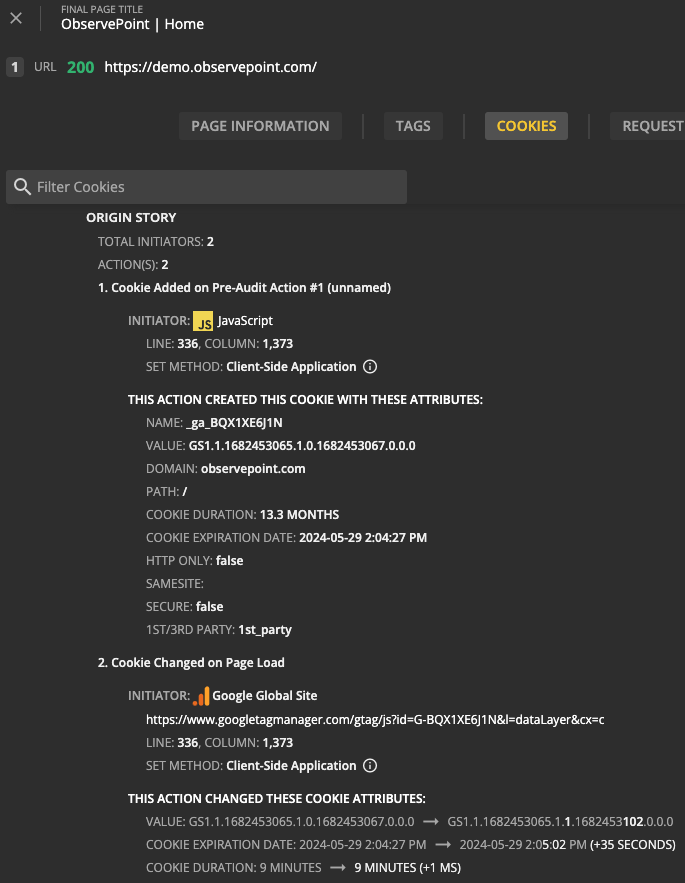Focus the Filter Cookies search field

click(206, 187)
